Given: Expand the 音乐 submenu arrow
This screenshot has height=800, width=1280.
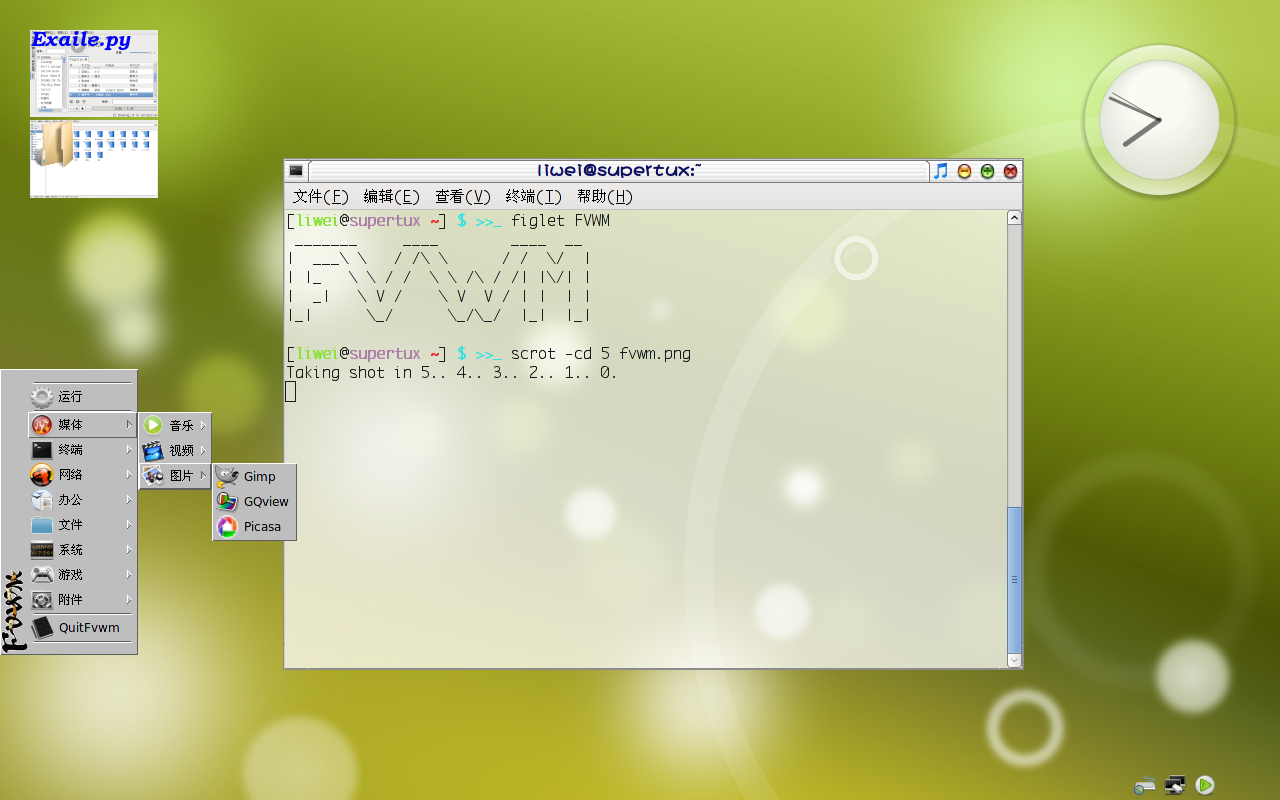Looking at the screenshot, I should [203, 425].
